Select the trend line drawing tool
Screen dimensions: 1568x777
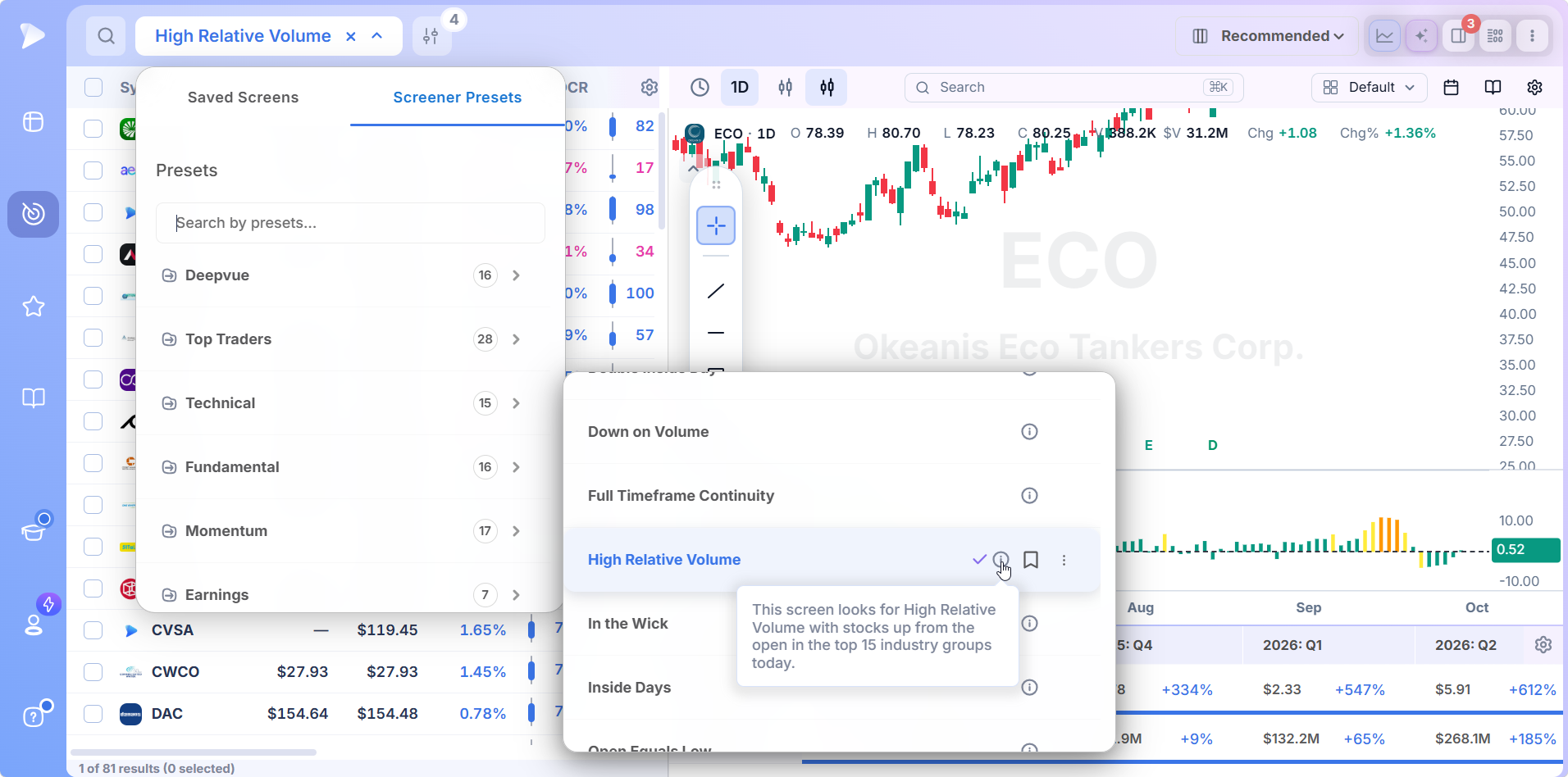click(716, 291)
